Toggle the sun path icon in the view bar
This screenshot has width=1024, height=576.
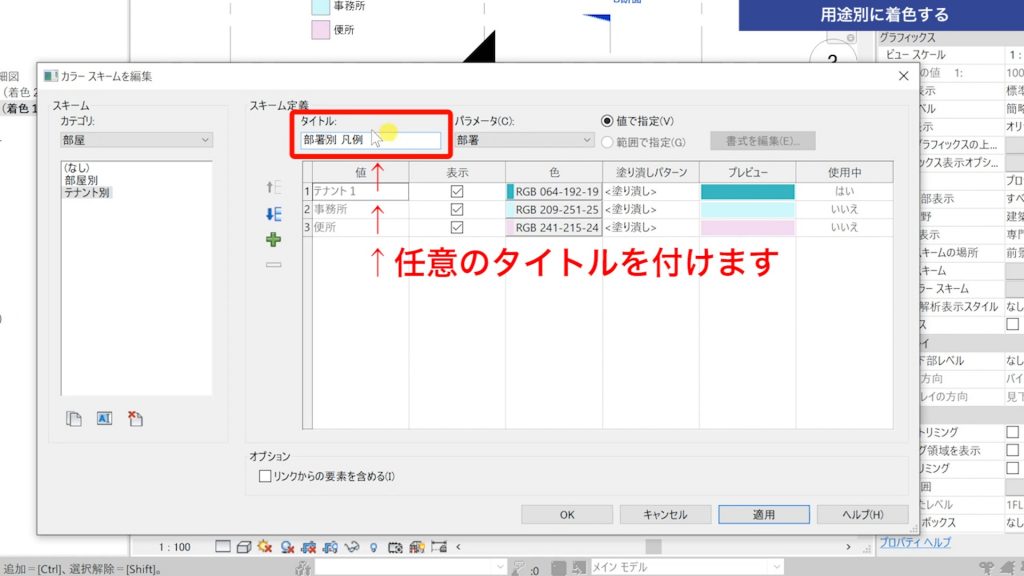[264, 546]
